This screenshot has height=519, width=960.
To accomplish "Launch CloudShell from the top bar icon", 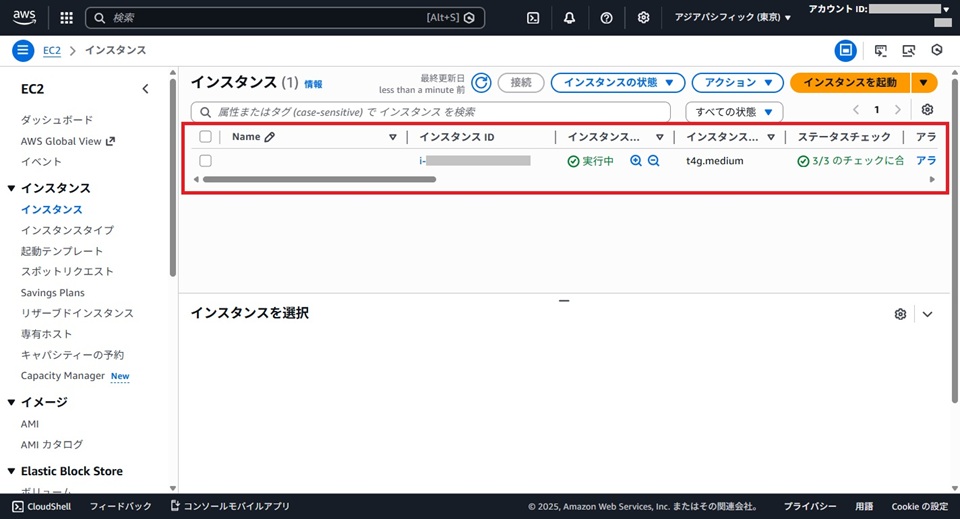I will pos(534,18).
